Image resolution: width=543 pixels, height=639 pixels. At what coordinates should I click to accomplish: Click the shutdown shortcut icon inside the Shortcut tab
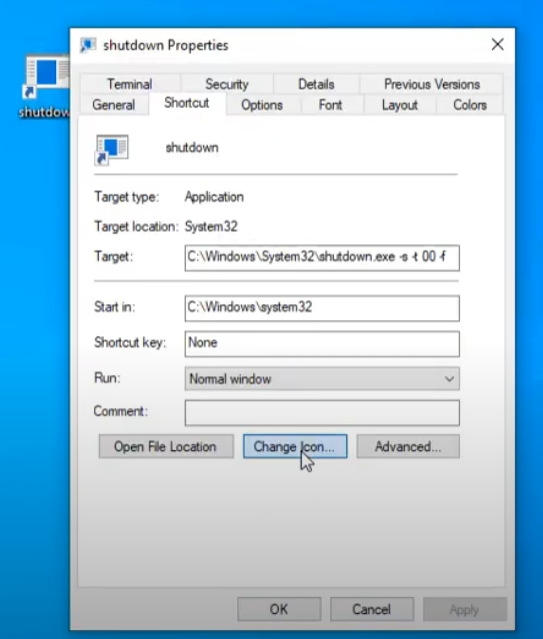[111, 150]
